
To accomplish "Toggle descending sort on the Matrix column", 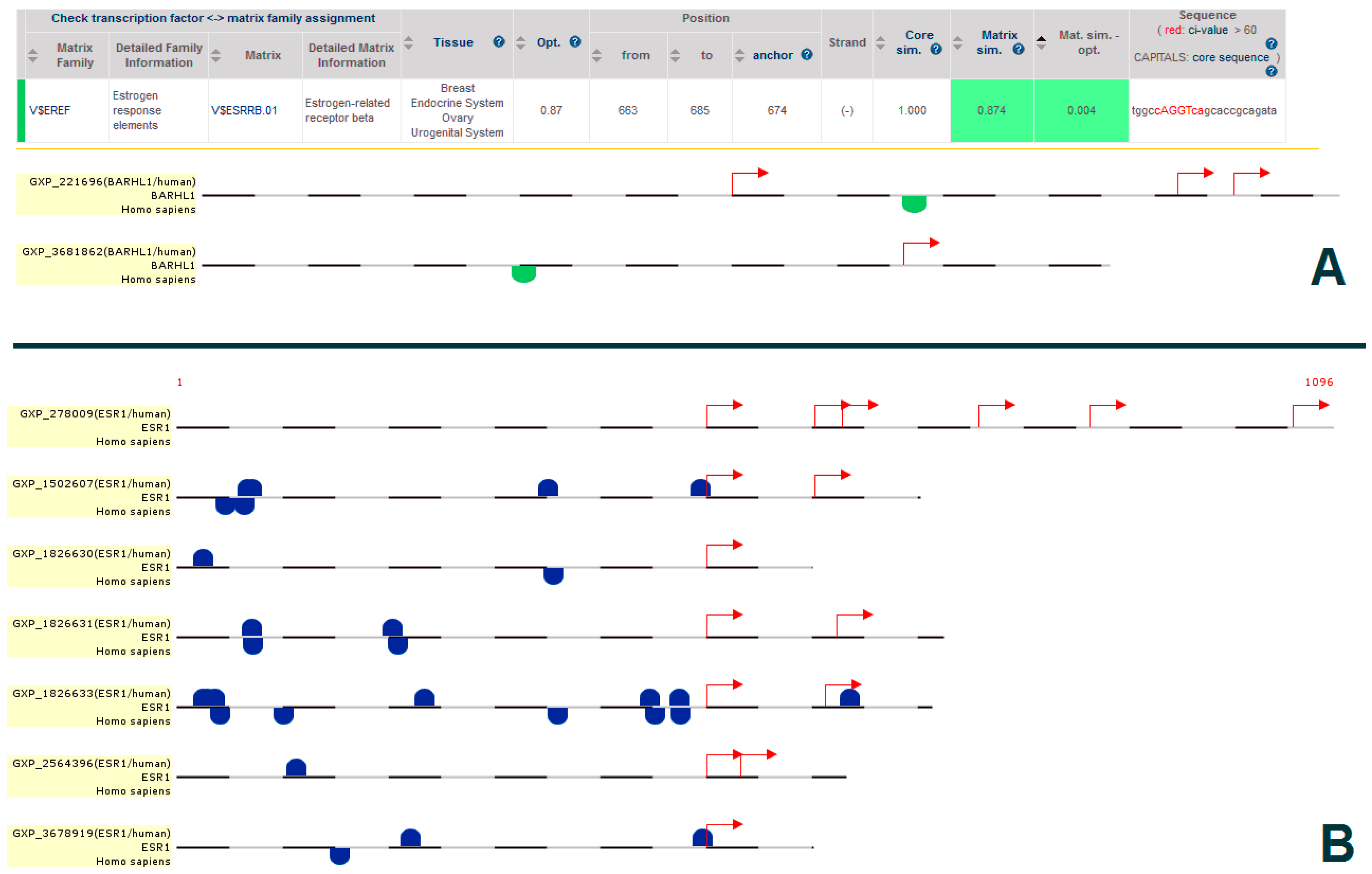I will pyautogui.click(x=215, y=60).
